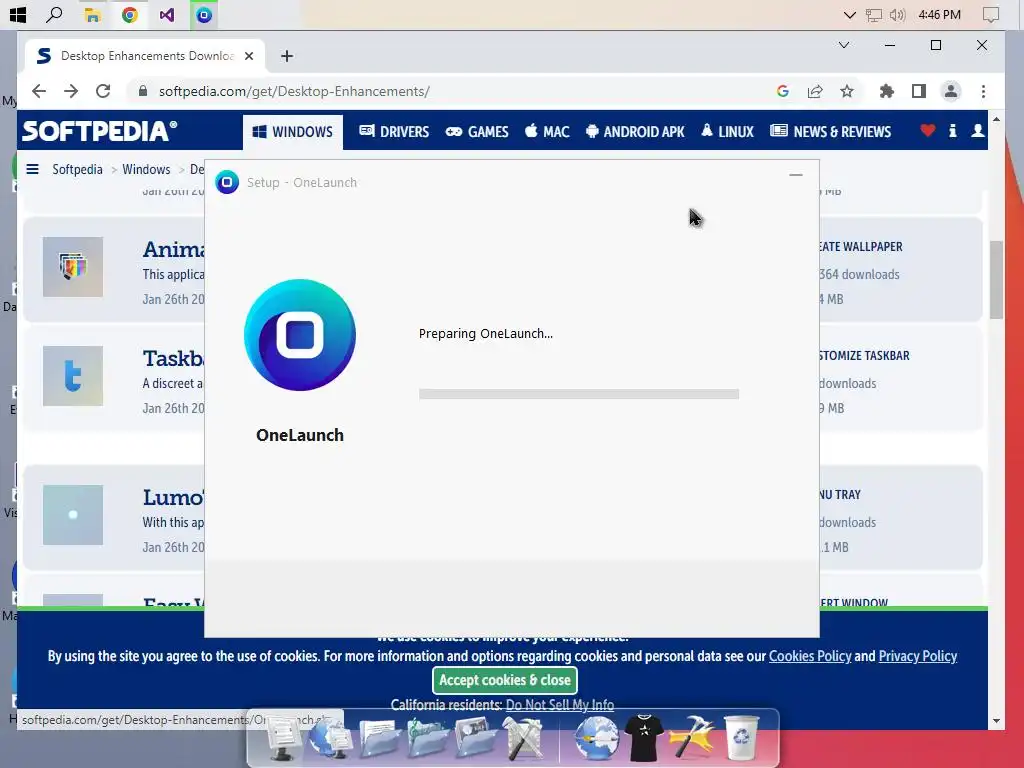Open the Softpedia hamburger menu

(32, 170)
